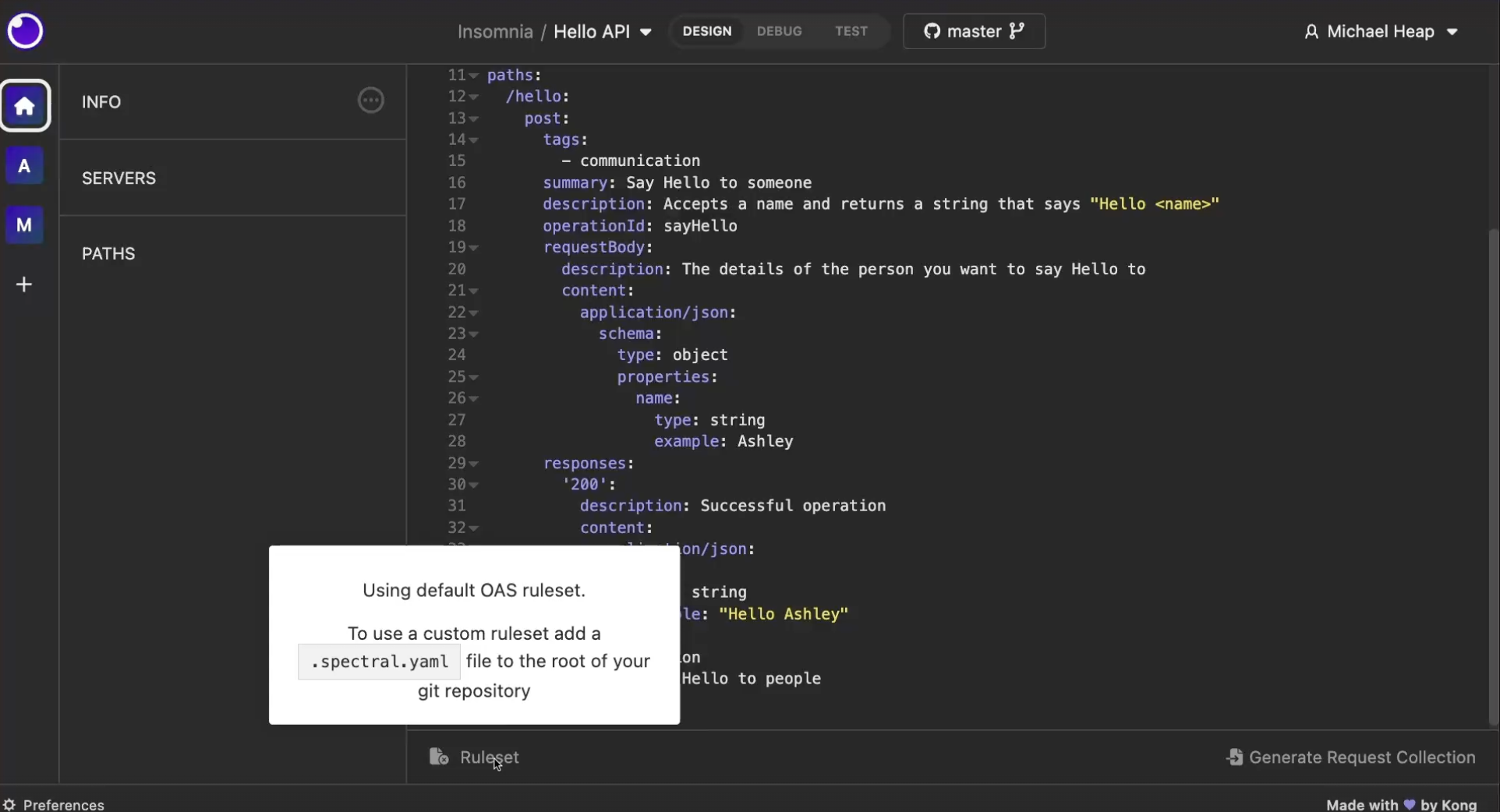Click 'Successful operation' text on line 31
Viewport: 1500px width, 812px height.
[793, 506]
